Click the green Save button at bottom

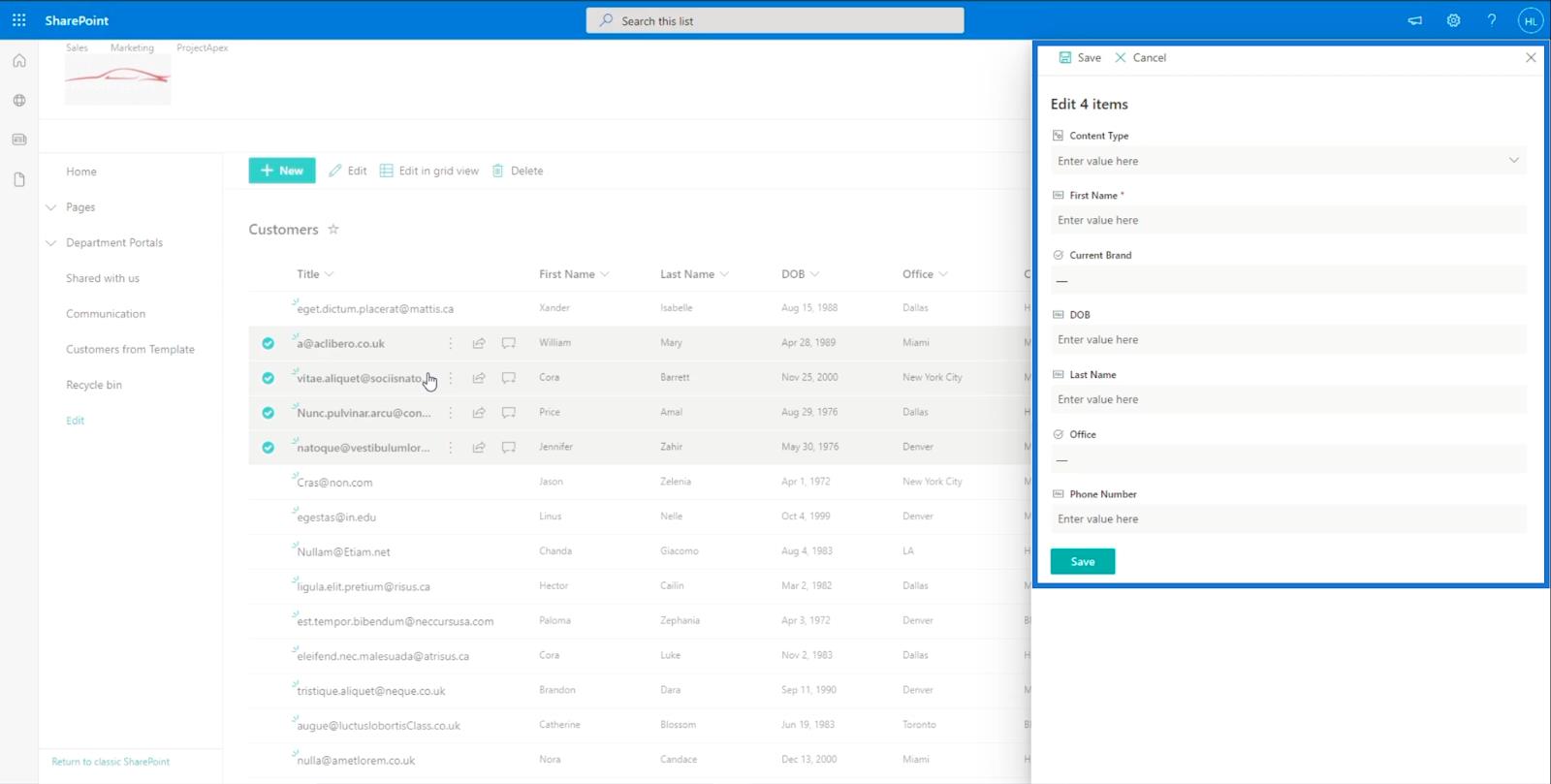point(1083,562)
